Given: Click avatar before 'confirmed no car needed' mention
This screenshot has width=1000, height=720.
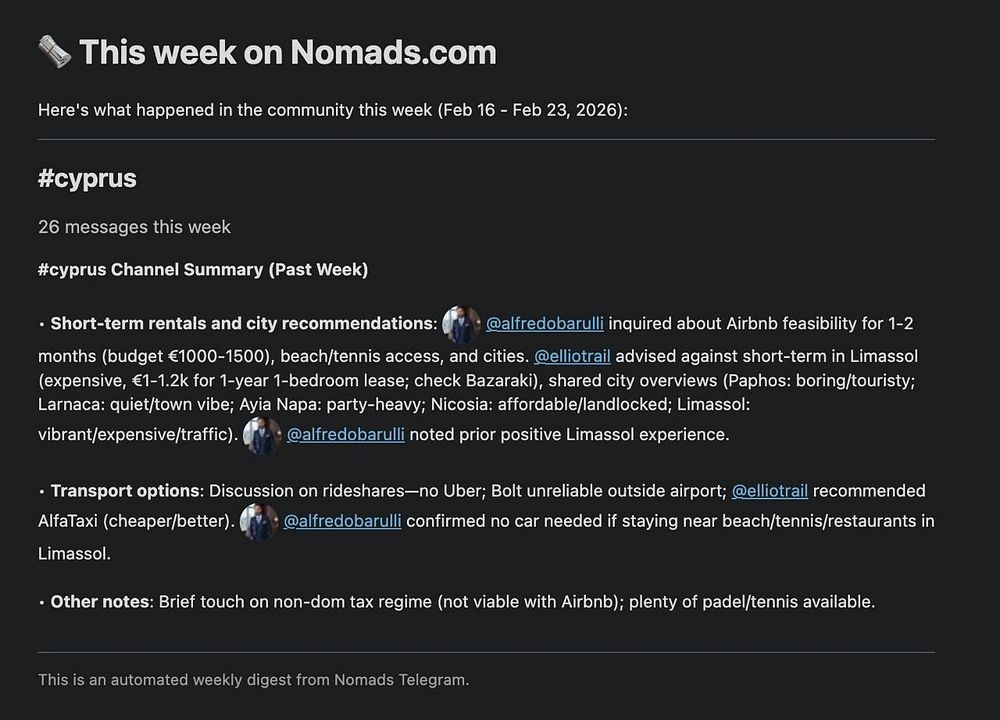Looking at the screenshot, I should 259,522.
